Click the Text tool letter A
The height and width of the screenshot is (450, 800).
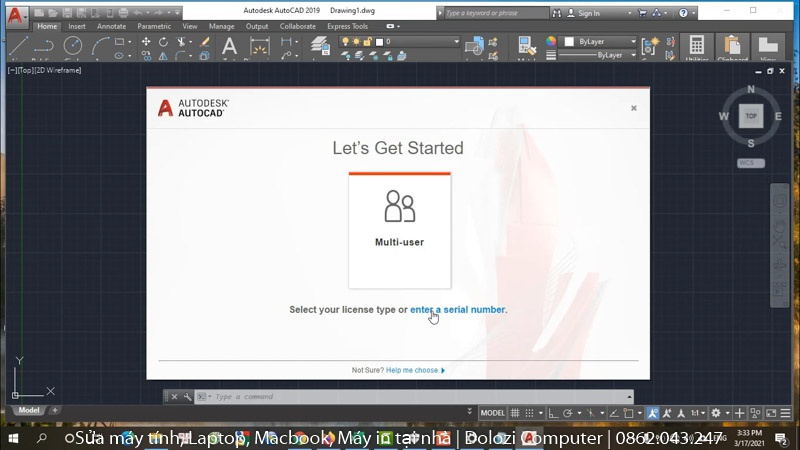coord(230,46)
